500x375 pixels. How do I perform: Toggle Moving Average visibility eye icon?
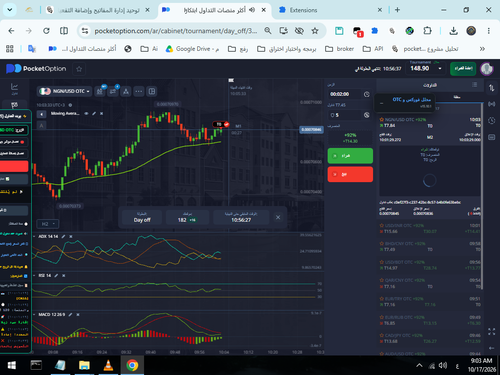(x=86, y=114)
